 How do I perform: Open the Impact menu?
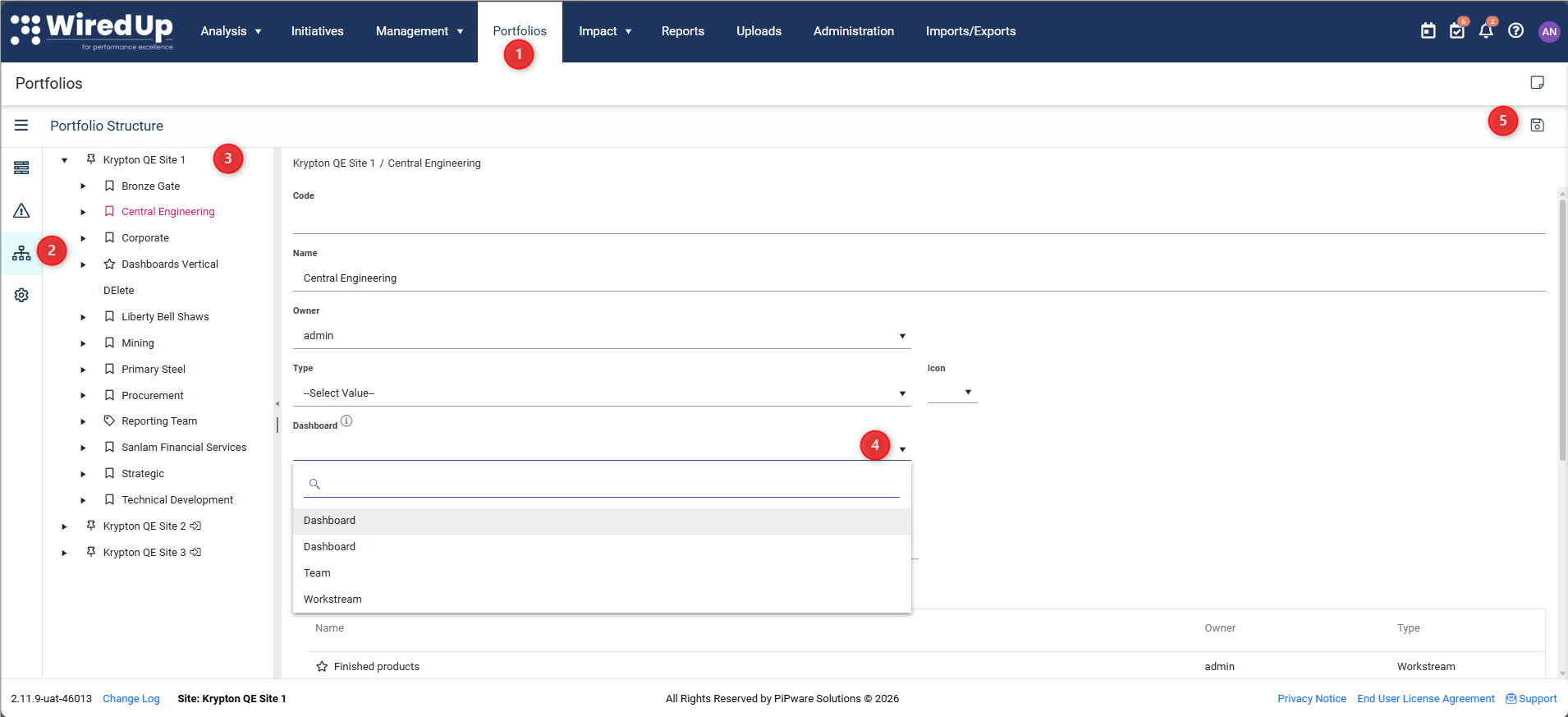605,31
